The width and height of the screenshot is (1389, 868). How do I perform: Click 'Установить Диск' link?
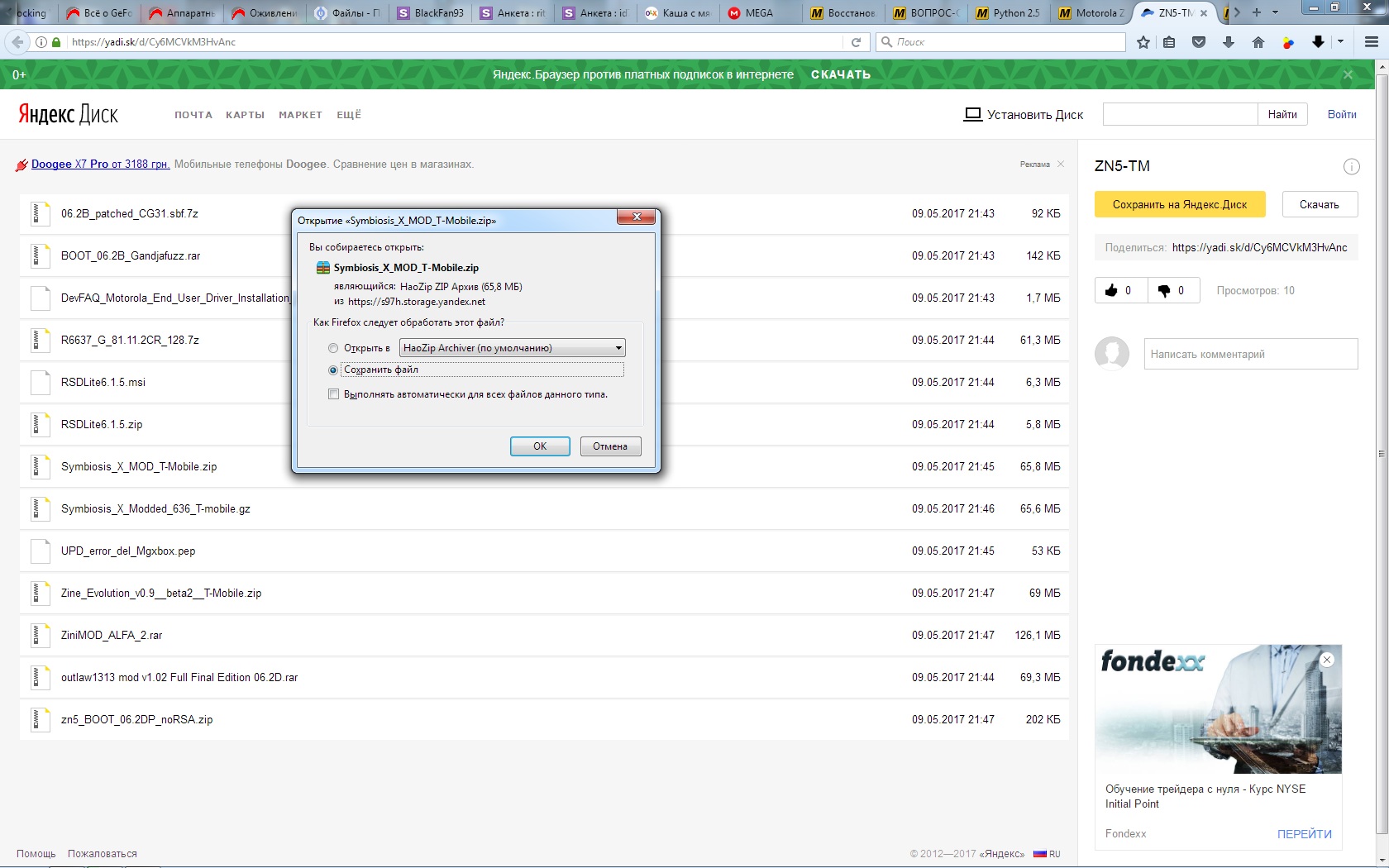(x=1024, y=114)
